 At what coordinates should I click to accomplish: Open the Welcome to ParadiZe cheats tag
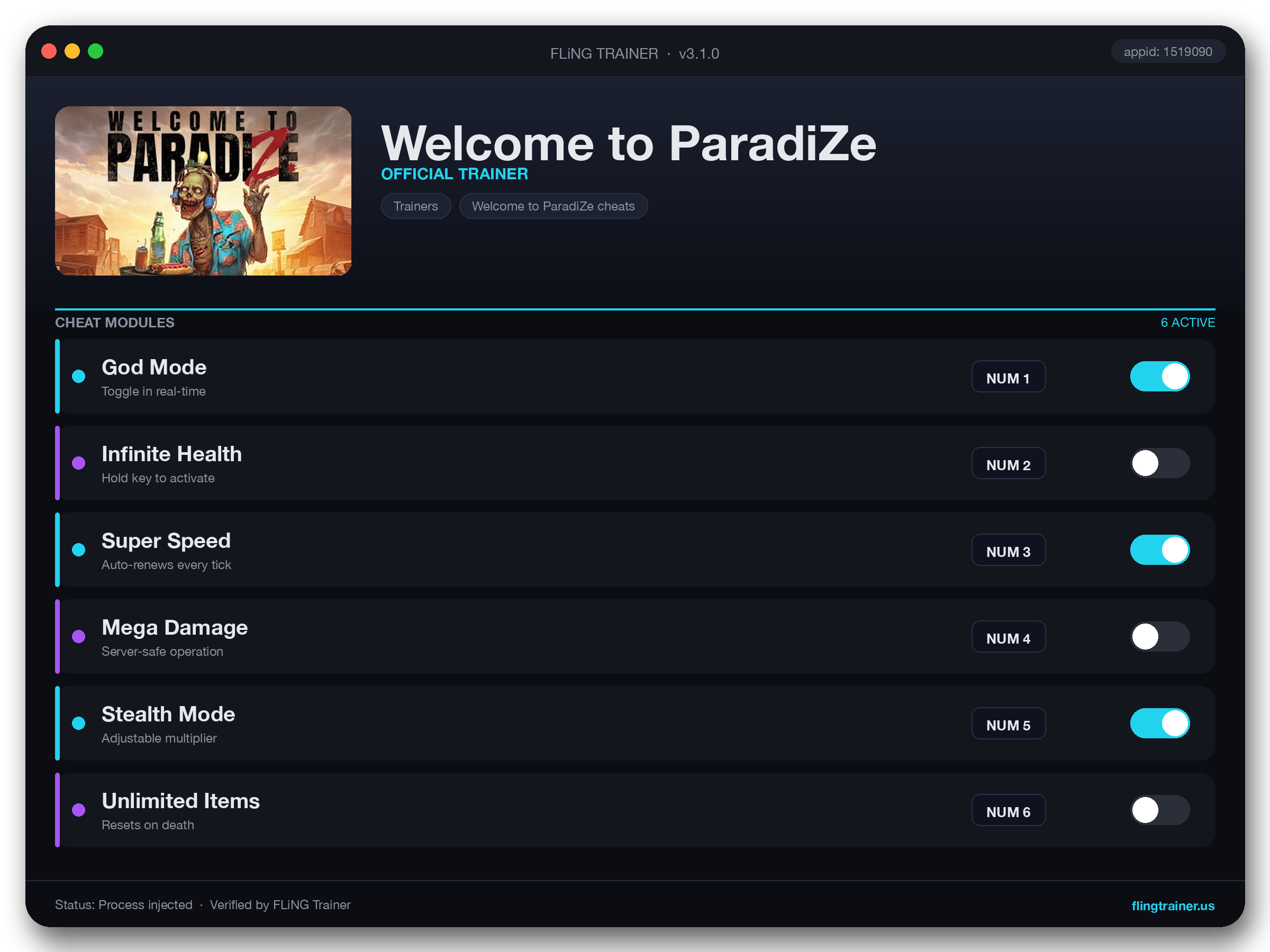(554, 206)
